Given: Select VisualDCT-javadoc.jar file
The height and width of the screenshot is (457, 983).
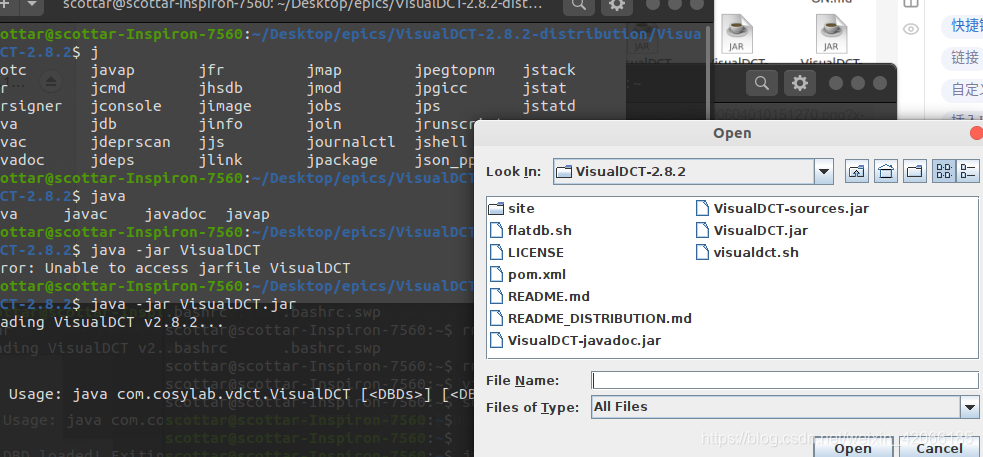Looking at the screenshot, I should [575, 340].
